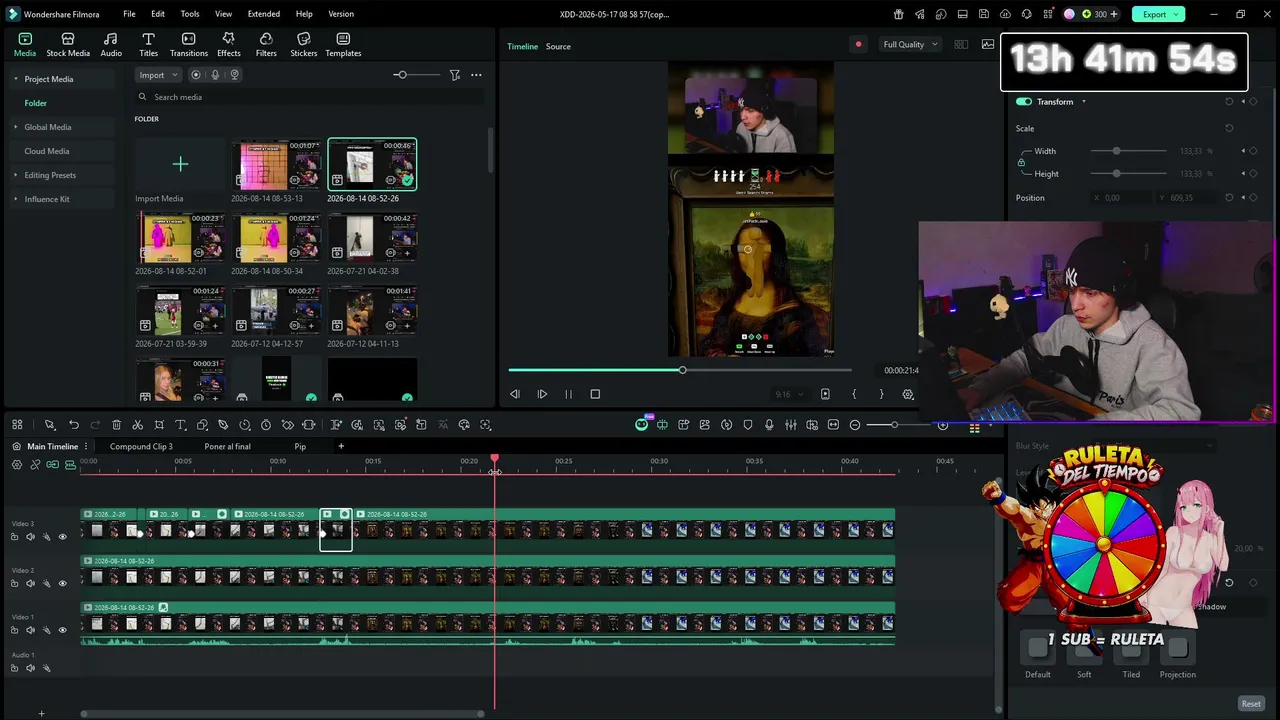This screenshot has width=1280, height=720.
Task: Click the record media icon beside Import
Action: 196,75
